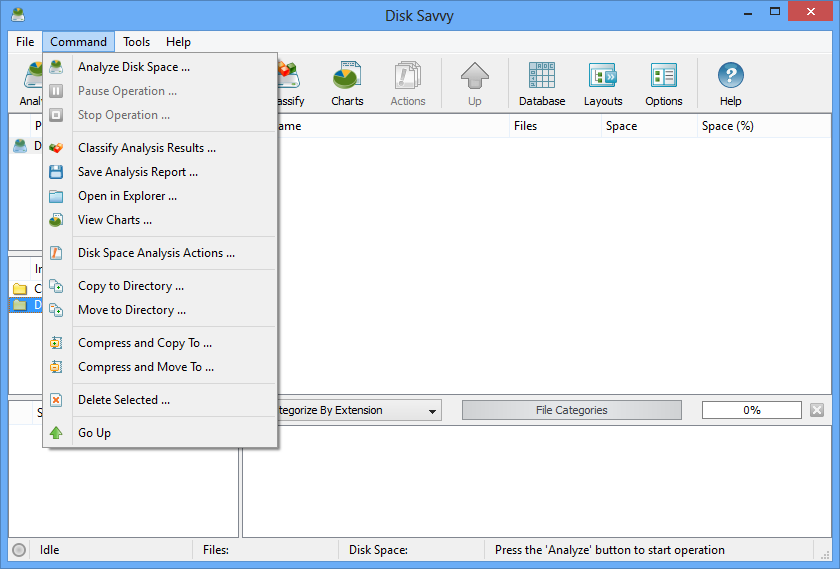The height and width of the screenshot is (569, 840).
Task: Sort by the Files column header
Action: tap(555, 126)
